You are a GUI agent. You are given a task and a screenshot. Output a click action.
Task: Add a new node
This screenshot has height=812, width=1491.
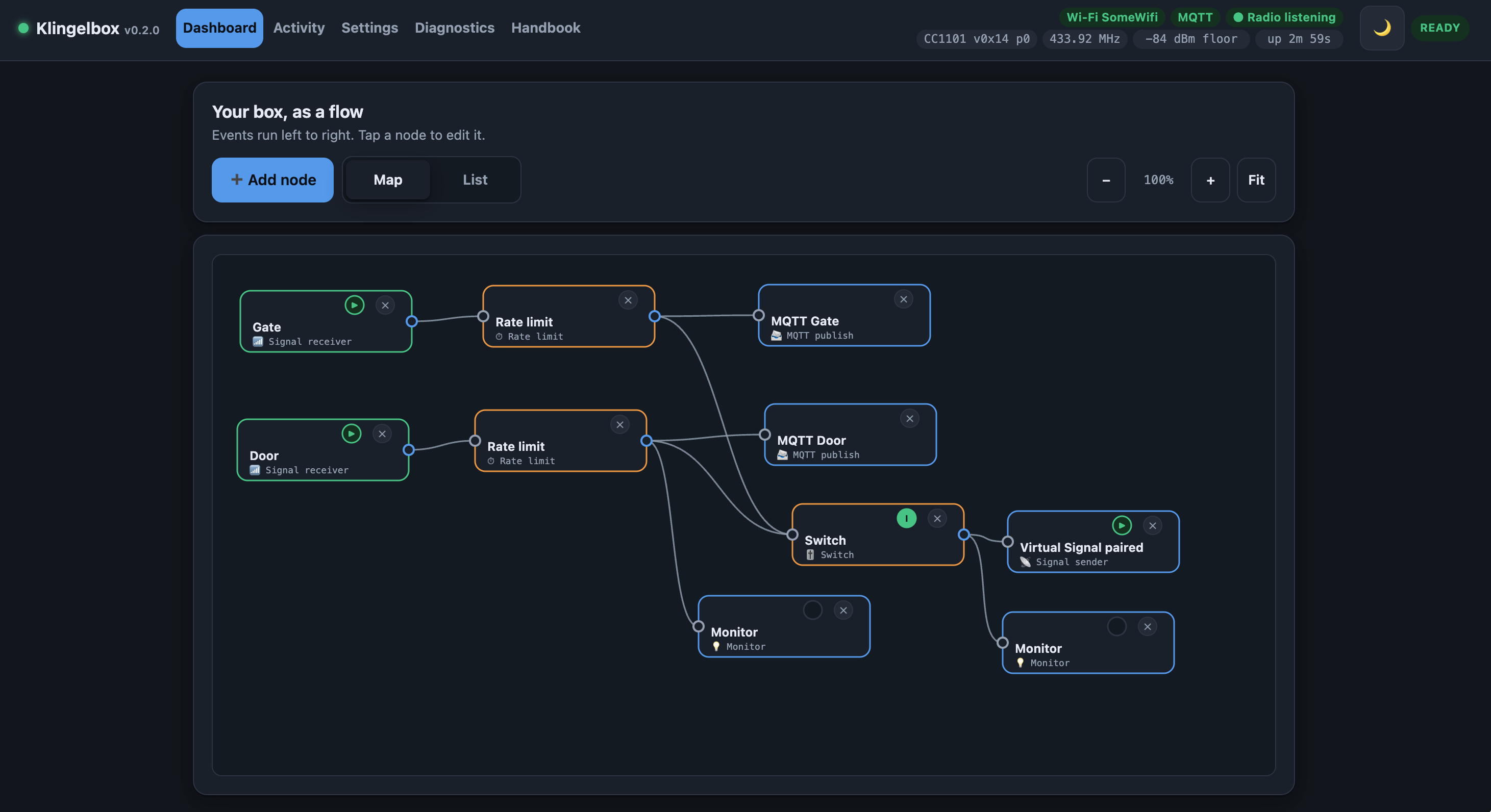[272, 180]
